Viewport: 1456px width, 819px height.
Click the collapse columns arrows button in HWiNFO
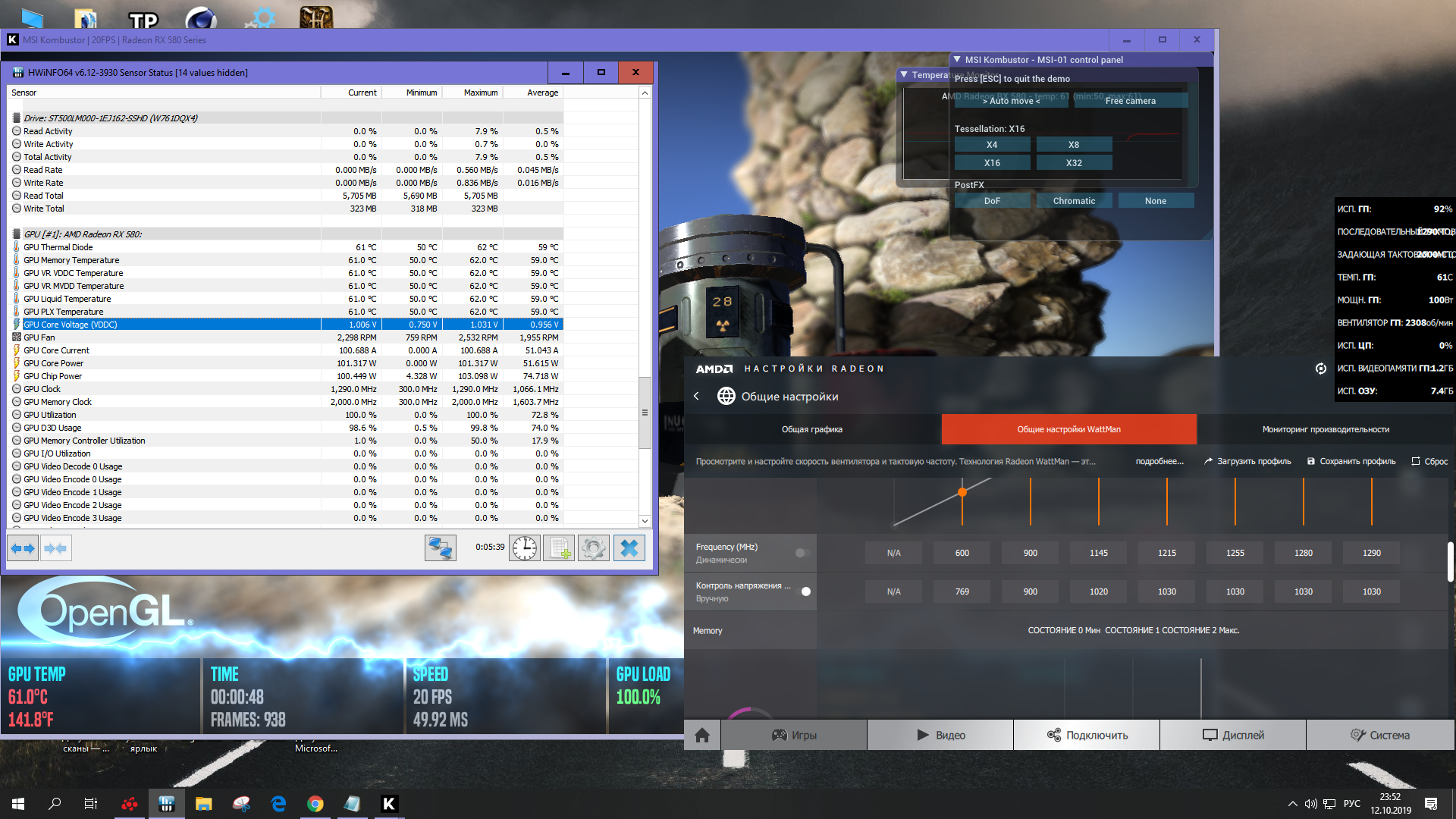pos(55,548)
